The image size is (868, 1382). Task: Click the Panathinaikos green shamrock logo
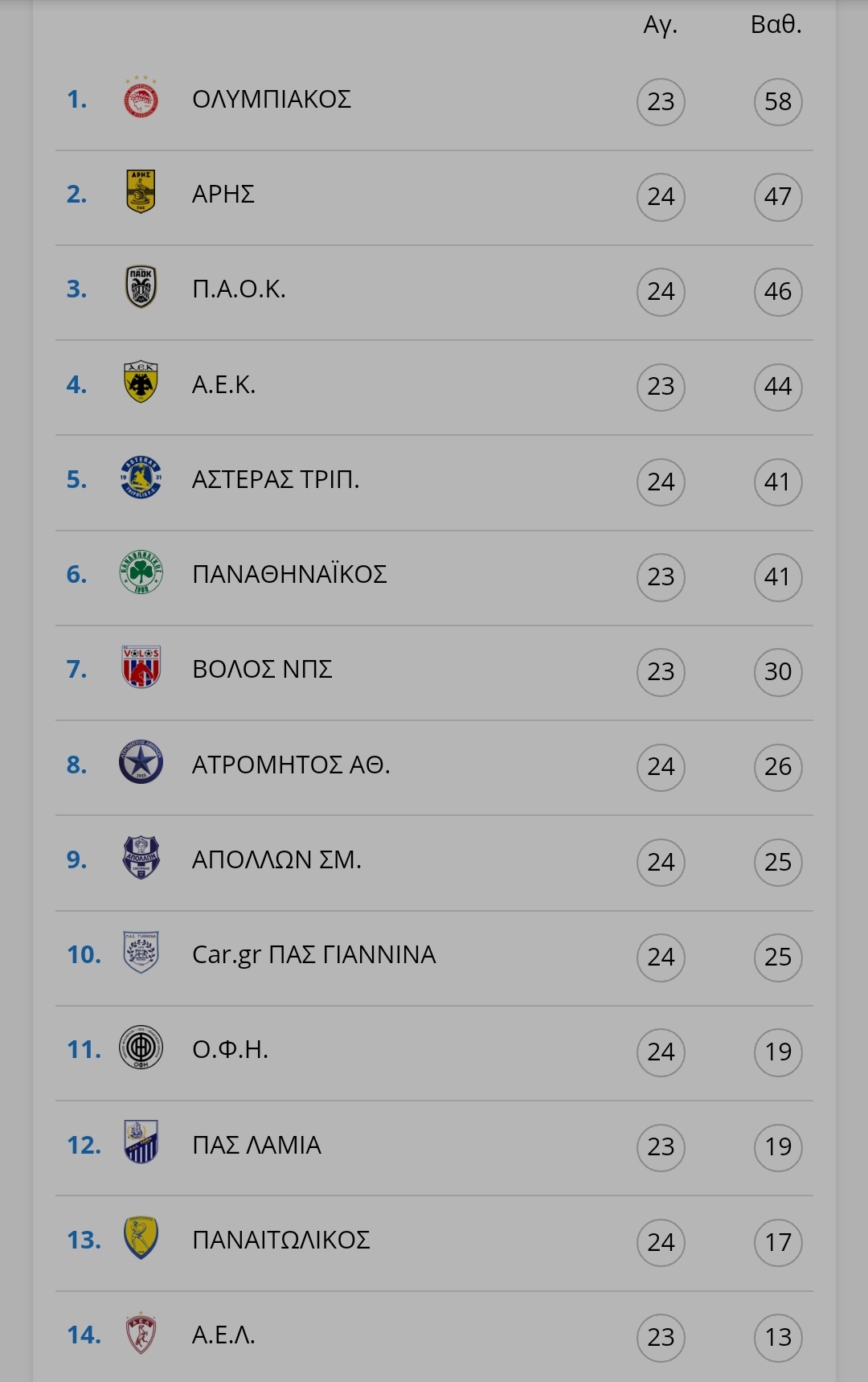pyautogui.click(x=141, y=572)
